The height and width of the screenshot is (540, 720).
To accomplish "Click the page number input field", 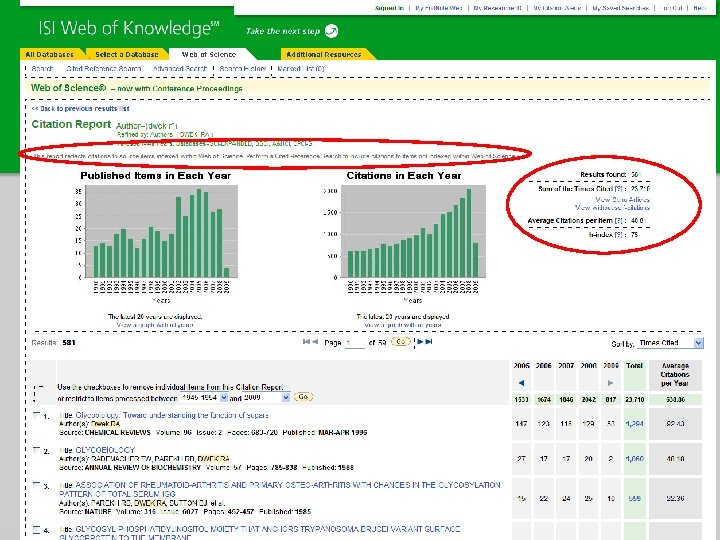I will (354, 343).
